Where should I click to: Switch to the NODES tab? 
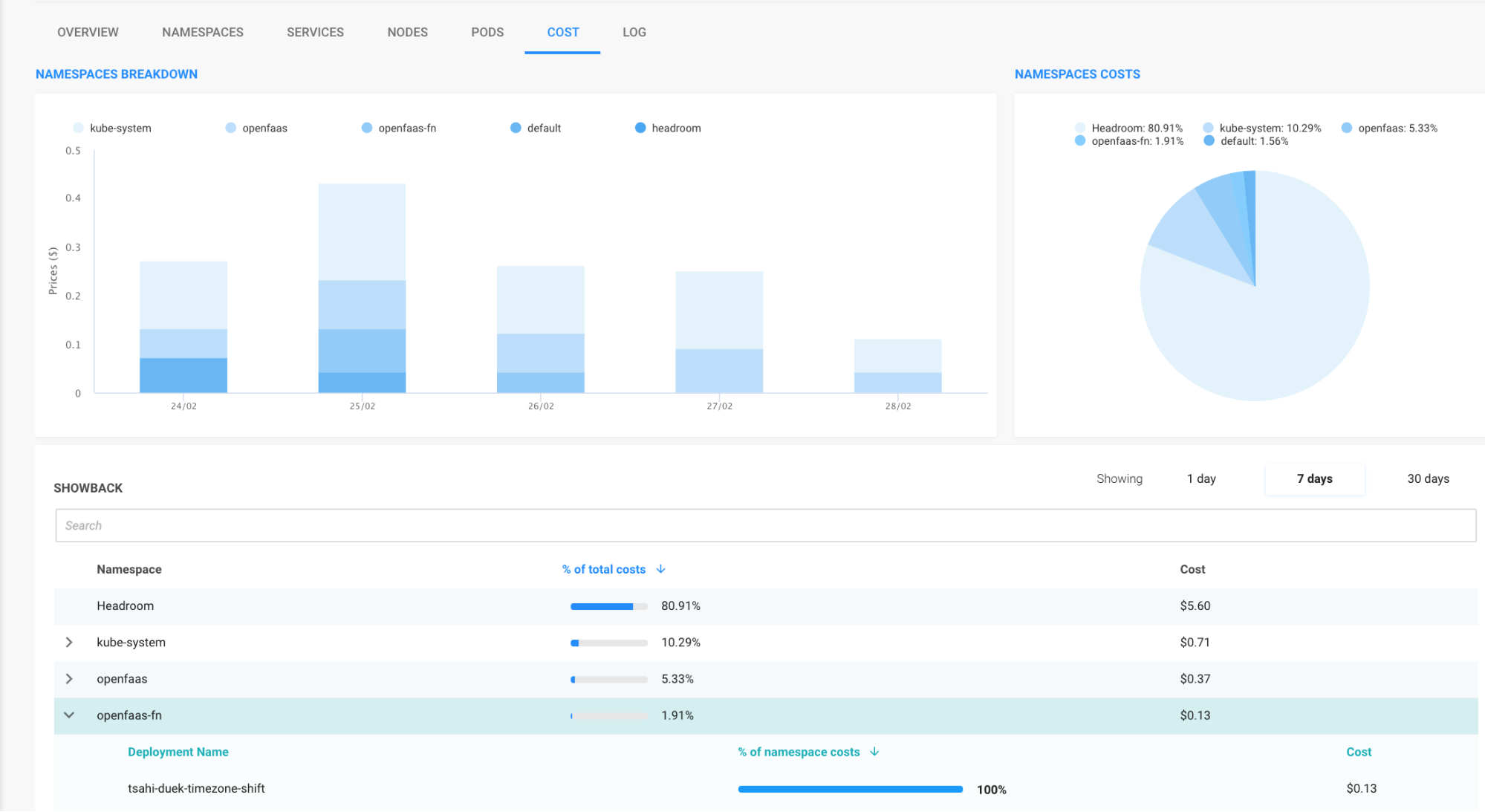pyautogui.click(x=407, y=32)
